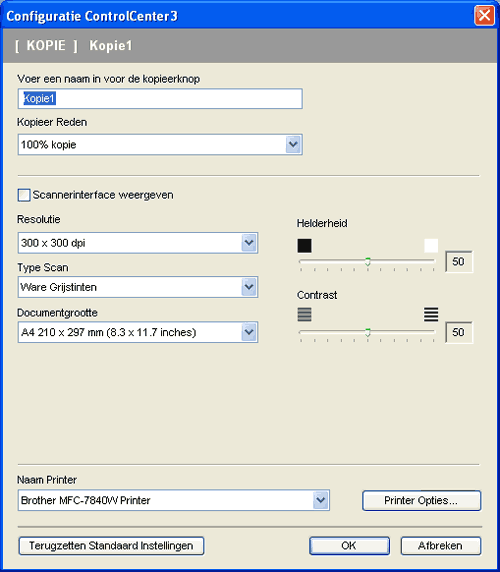Enable Scannerinterface weergeven checkbox
This screenshot has width=500, height=572.
tap(24, 195)
